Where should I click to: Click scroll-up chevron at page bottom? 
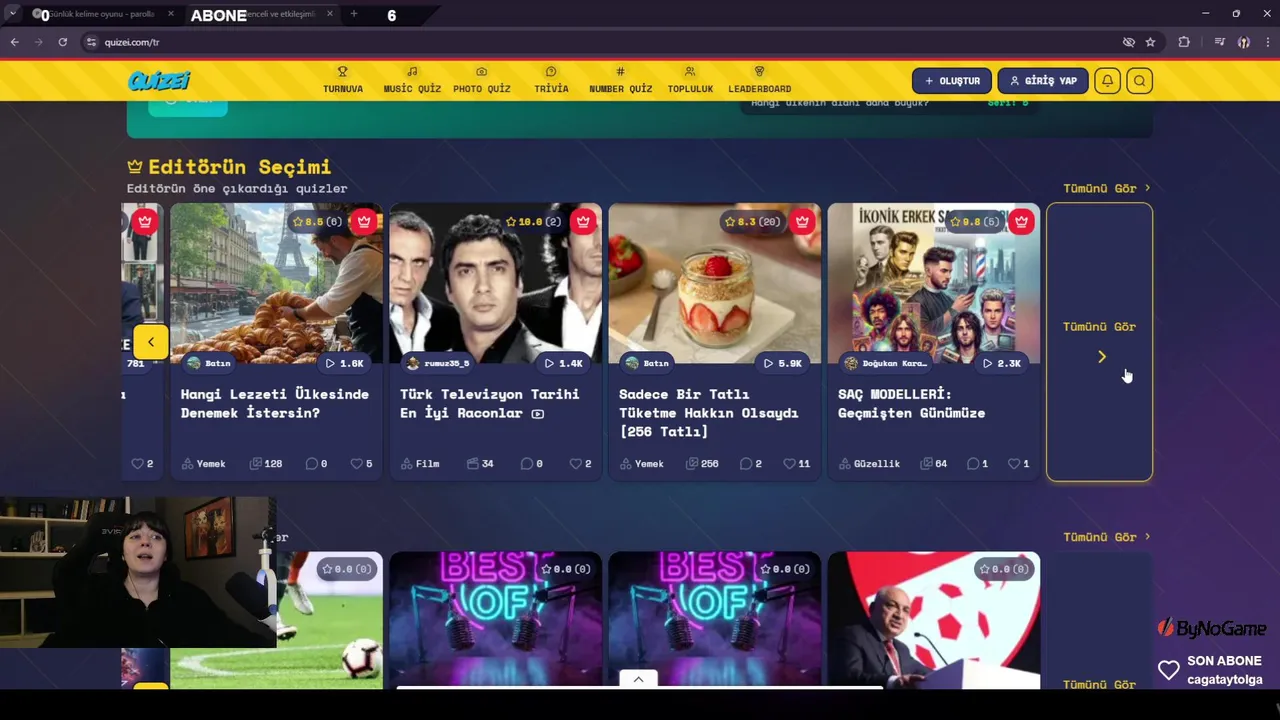638,679
